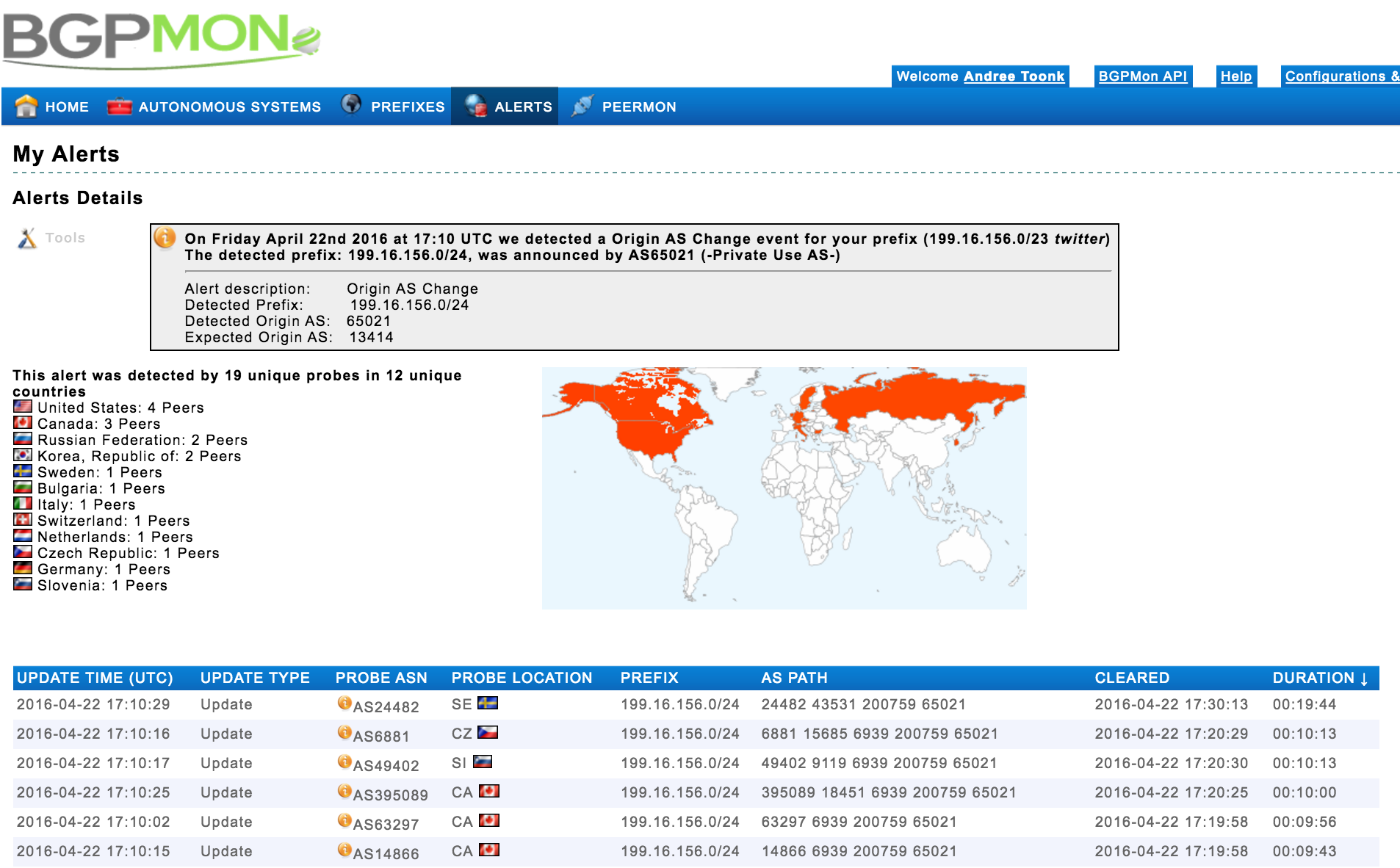Sort table by Update Time column header
Viewport: 1400px width, 868px height.
tap(95, 678)
